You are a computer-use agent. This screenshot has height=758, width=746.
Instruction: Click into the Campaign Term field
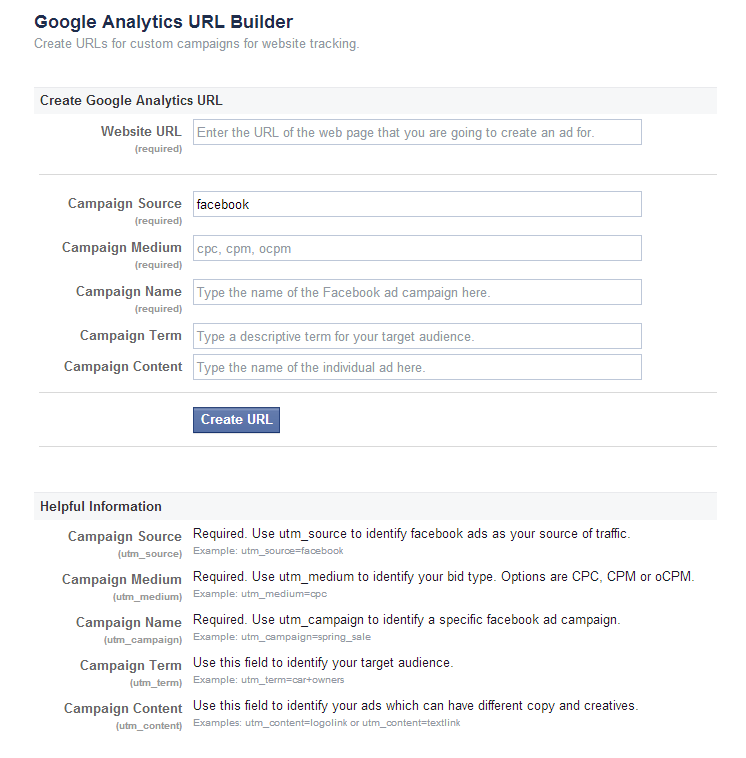[417, 336]
